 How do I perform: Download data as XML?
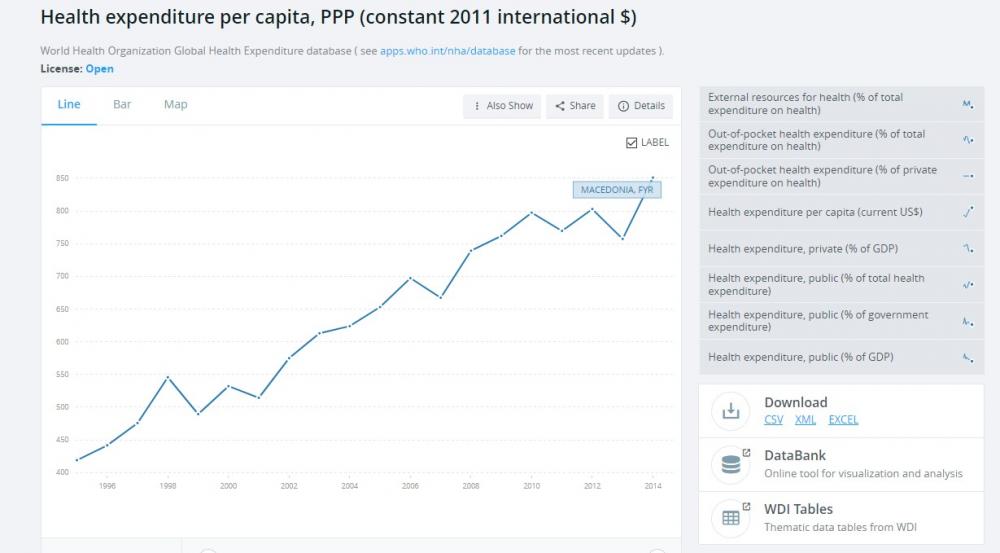pyautogui.click(x=805, y=420)
